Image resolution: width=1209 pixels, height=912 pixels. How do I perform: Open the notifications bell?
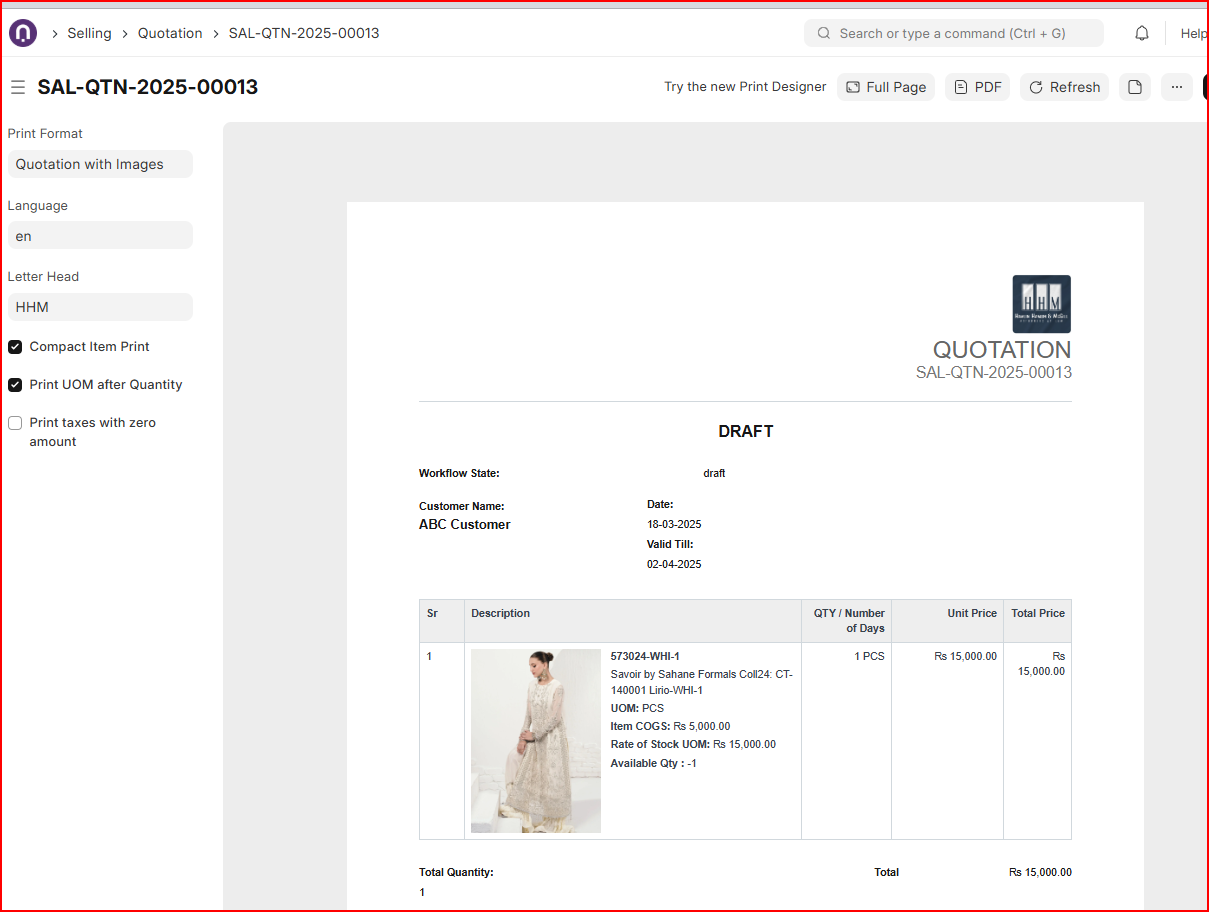[x=1141, y=33]
